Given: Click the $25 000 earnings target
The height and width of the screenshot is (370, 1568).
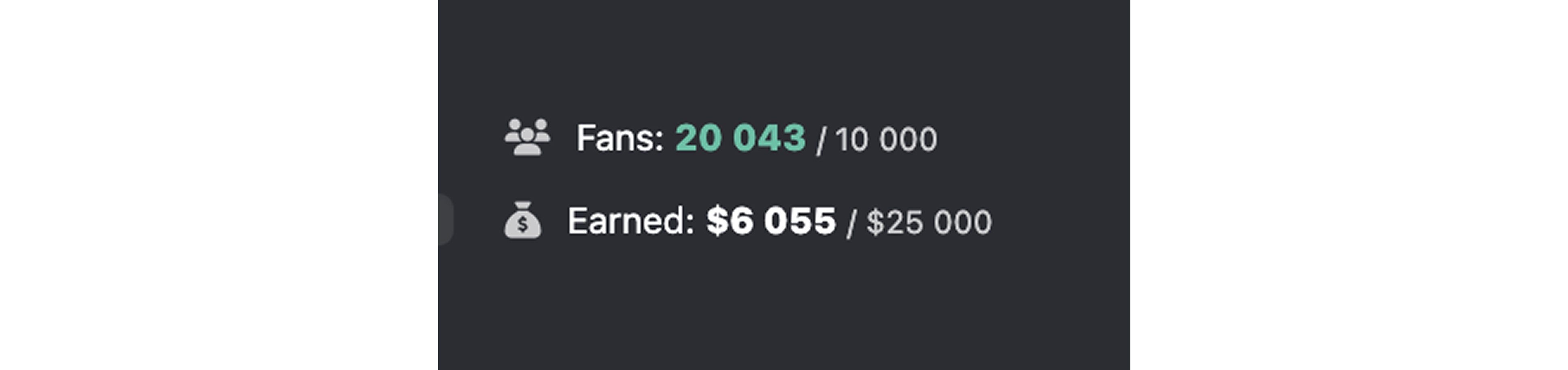Looking at the screenshot, I should 929,222.
